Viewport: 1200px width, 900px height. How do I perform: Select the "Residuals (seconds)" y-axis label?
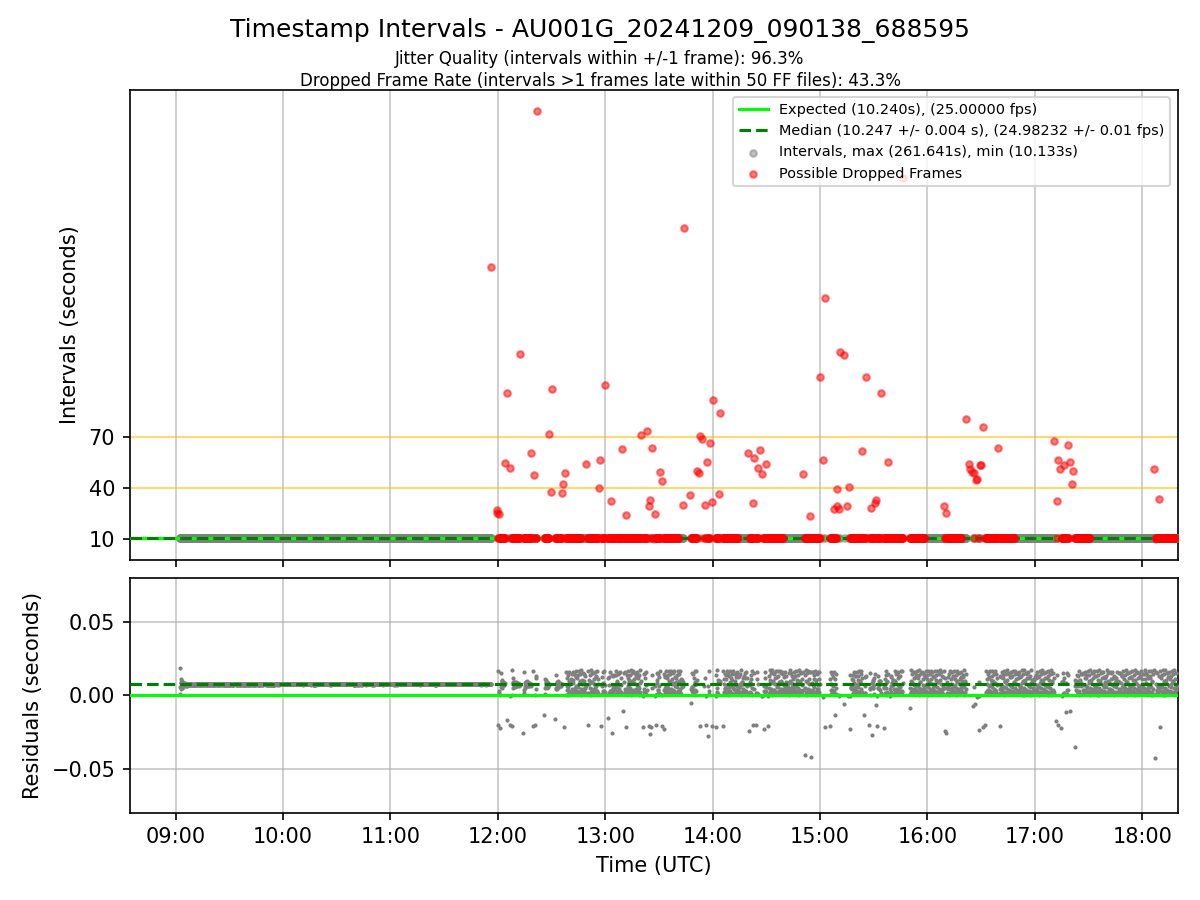pyautogui.click(x=31, y=696)
